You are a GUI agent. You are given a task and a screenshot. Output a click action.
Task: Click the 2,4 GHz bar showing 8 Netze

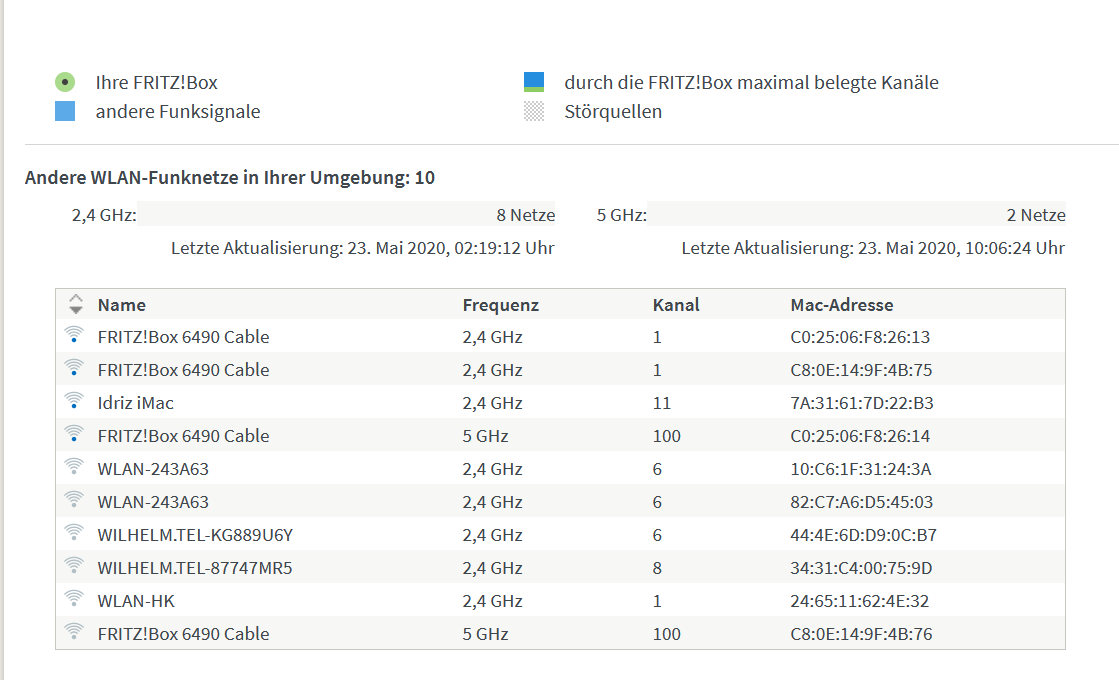pyautogui.click(x=346, y=215)
